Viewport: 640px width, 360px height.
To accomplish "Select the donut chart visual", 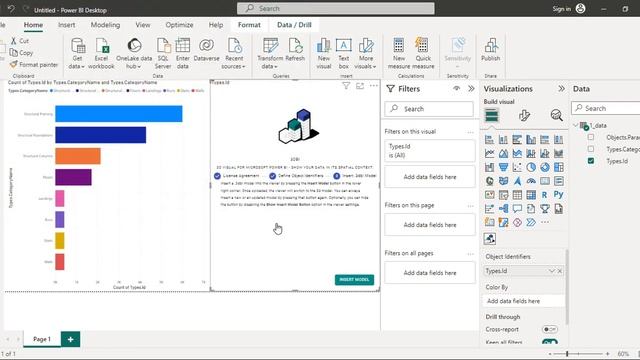I will coord(544,167).
